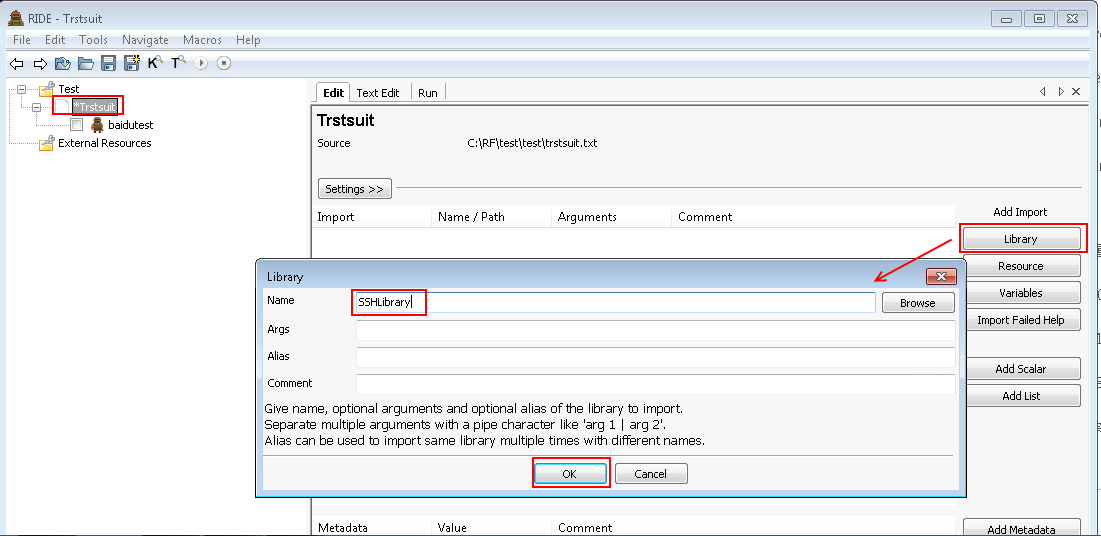Click the Resource import button
This screenshot has height=536, width=1101.
[1020, 266]
